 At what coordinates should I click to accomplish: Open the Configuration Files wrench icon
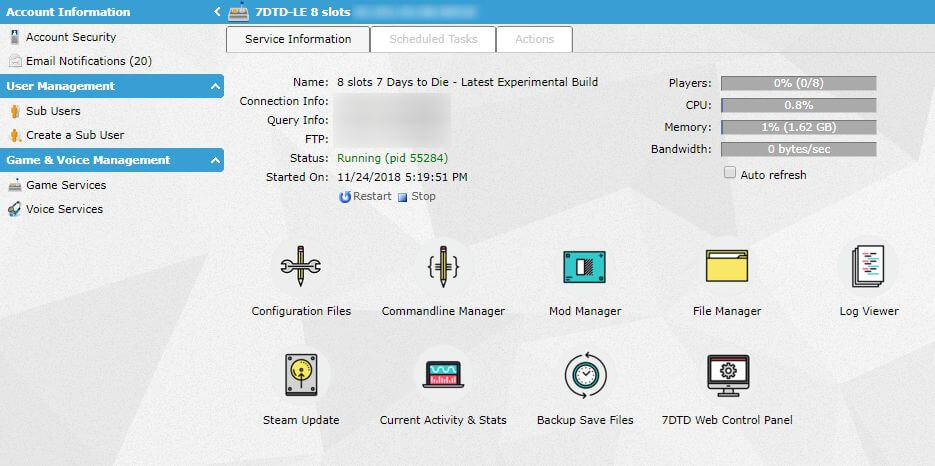coord(301,267)
